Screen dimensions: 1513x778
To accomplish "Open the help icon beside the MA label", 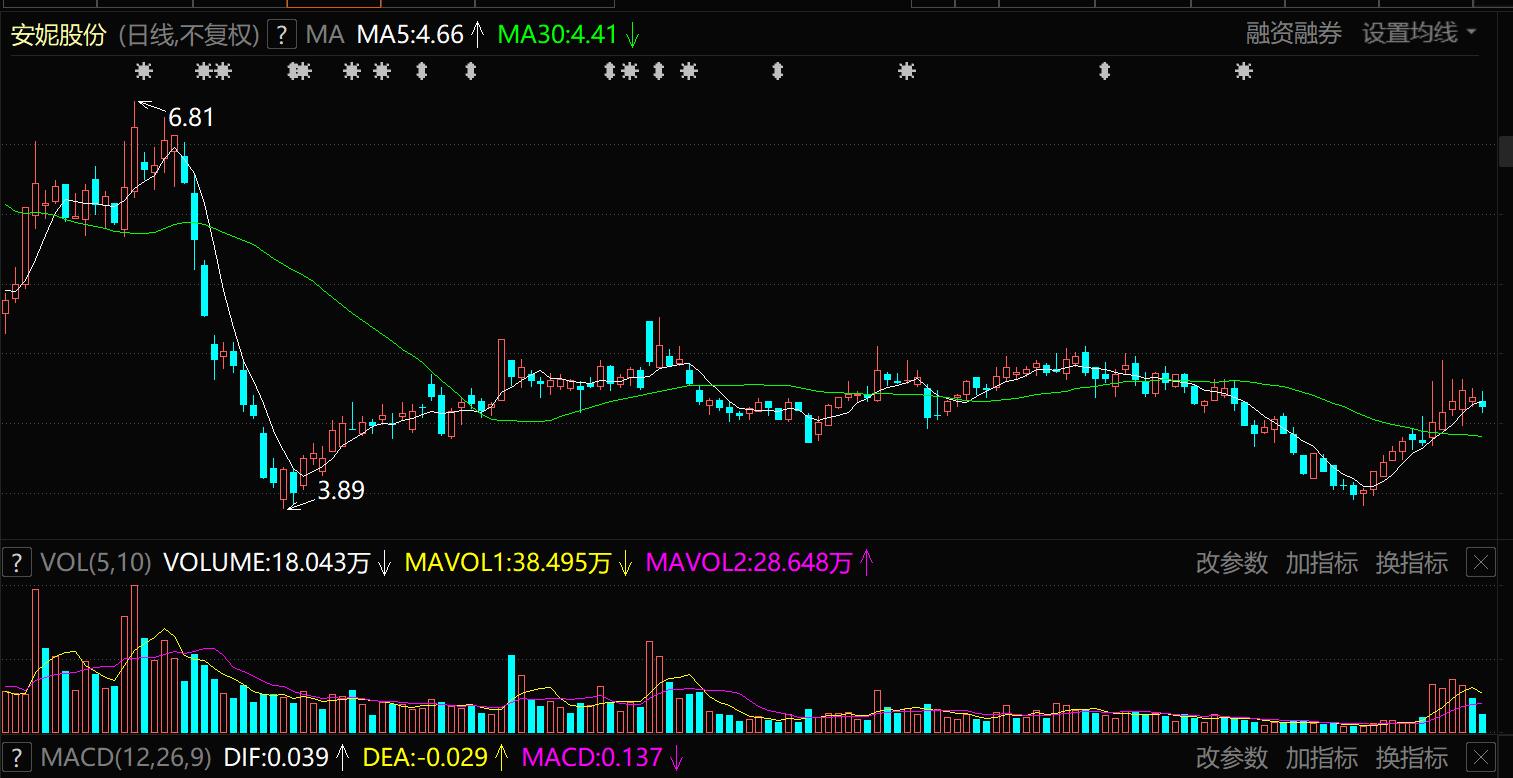I will 284,35.
